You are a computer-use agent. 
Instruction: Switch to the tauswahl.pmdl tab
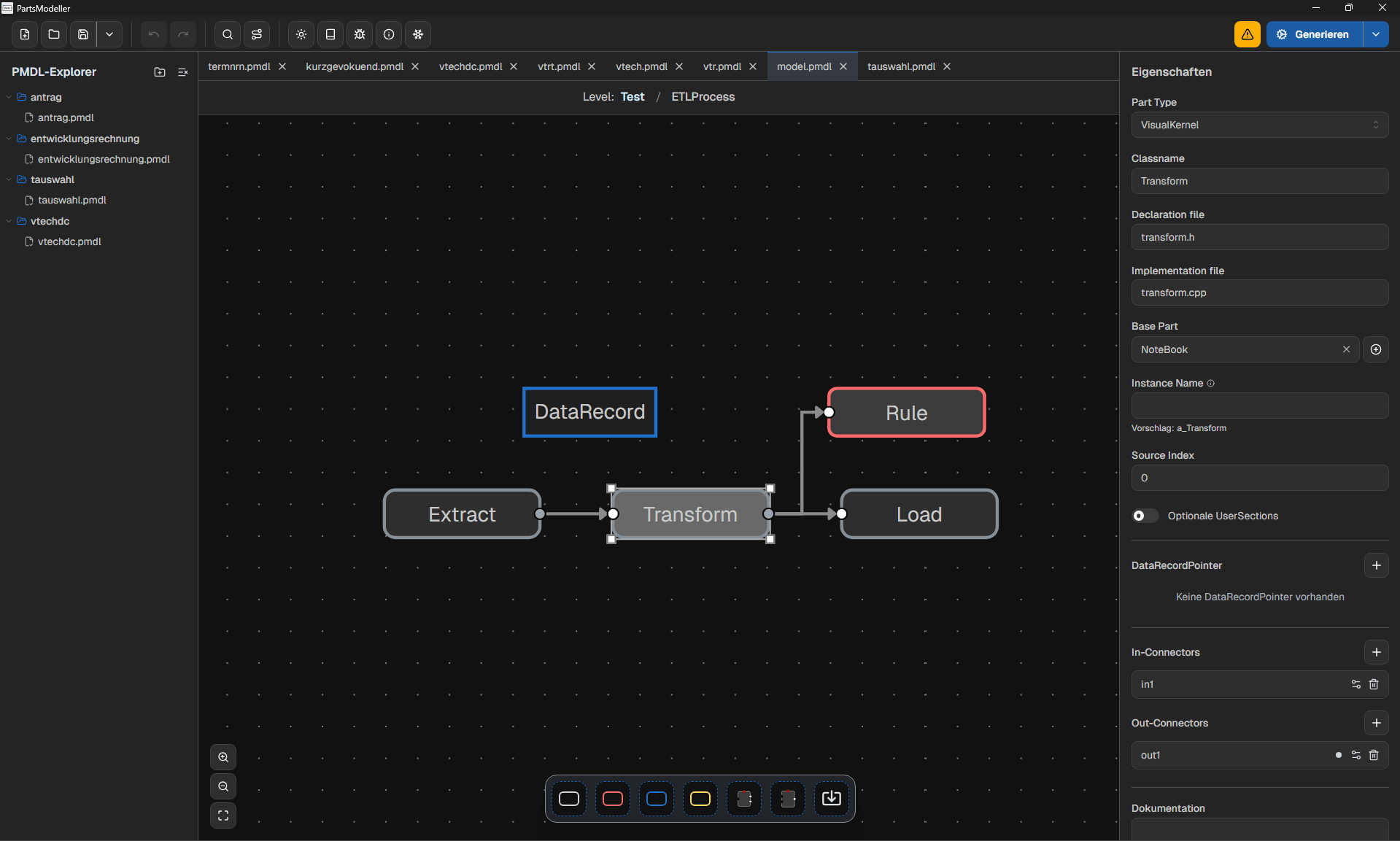point(901,66)
